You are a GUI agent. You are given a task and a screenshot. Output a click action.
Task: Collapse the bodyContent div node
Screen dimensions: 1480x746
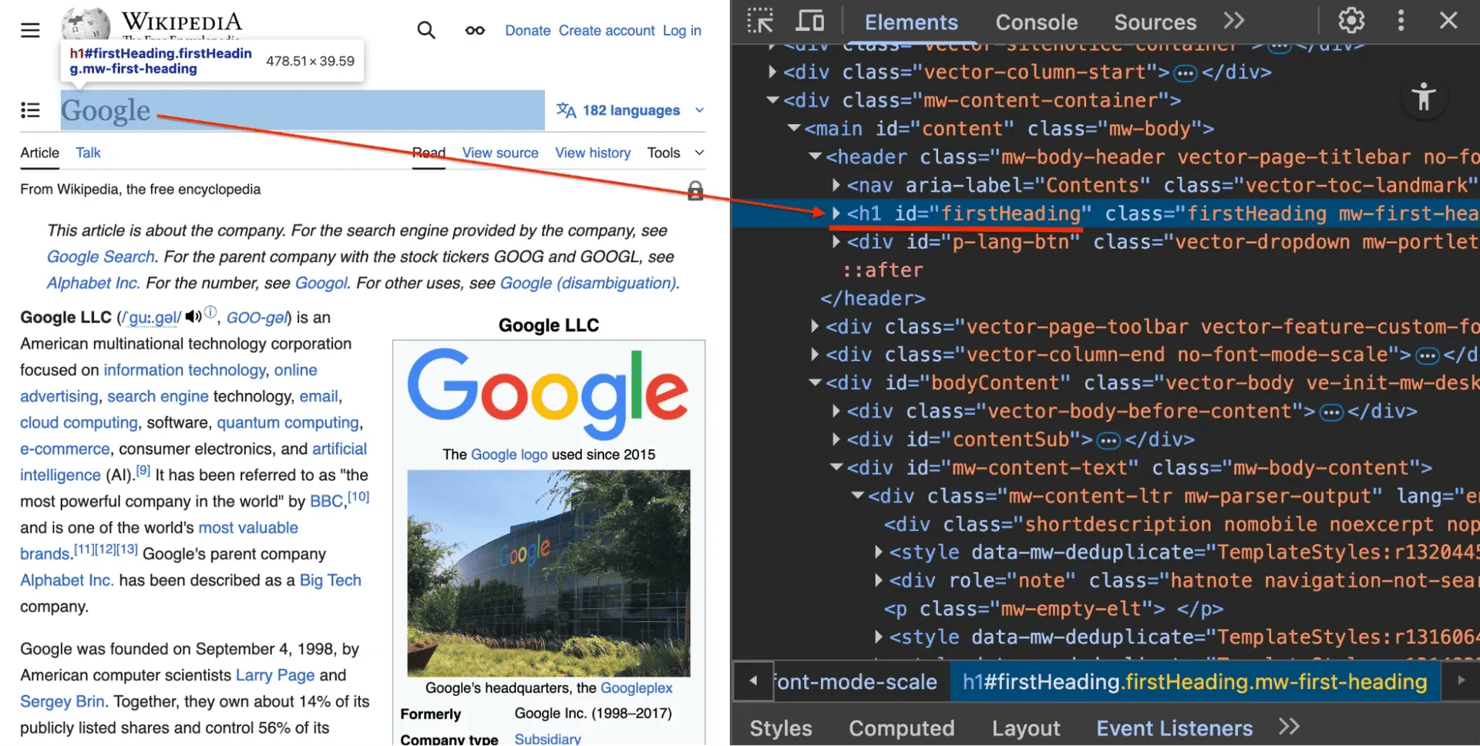point(815,383)
